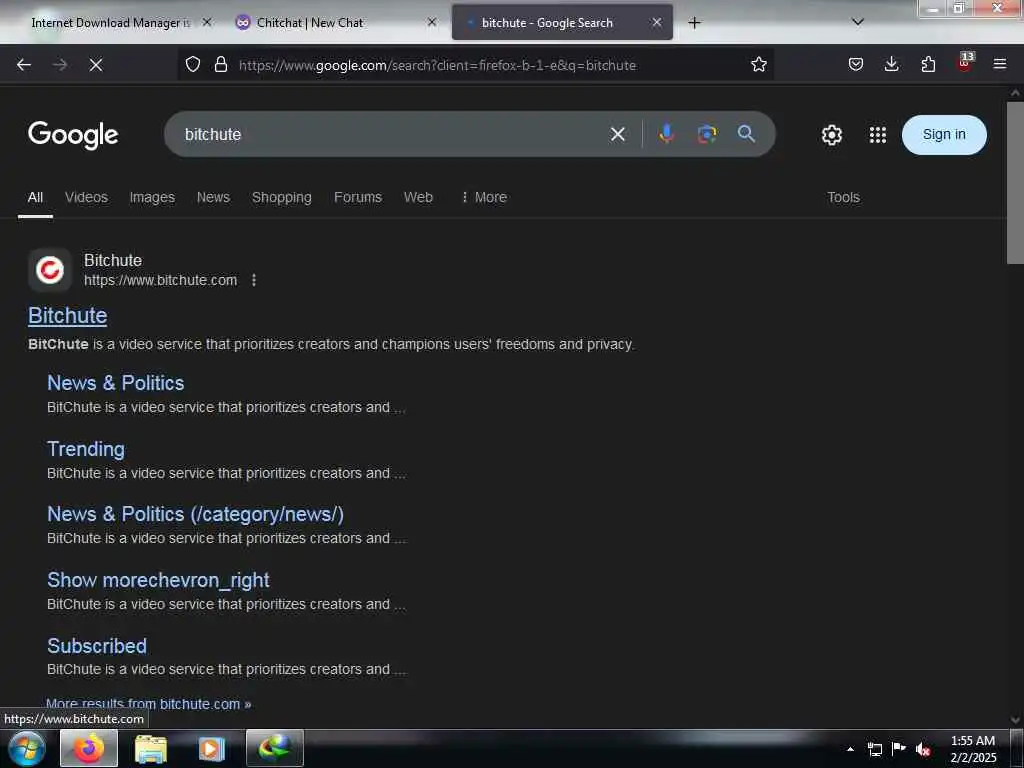Open Windows Start menu
This screenshot has height=768, width=1024.
click(x=27, y=748)
